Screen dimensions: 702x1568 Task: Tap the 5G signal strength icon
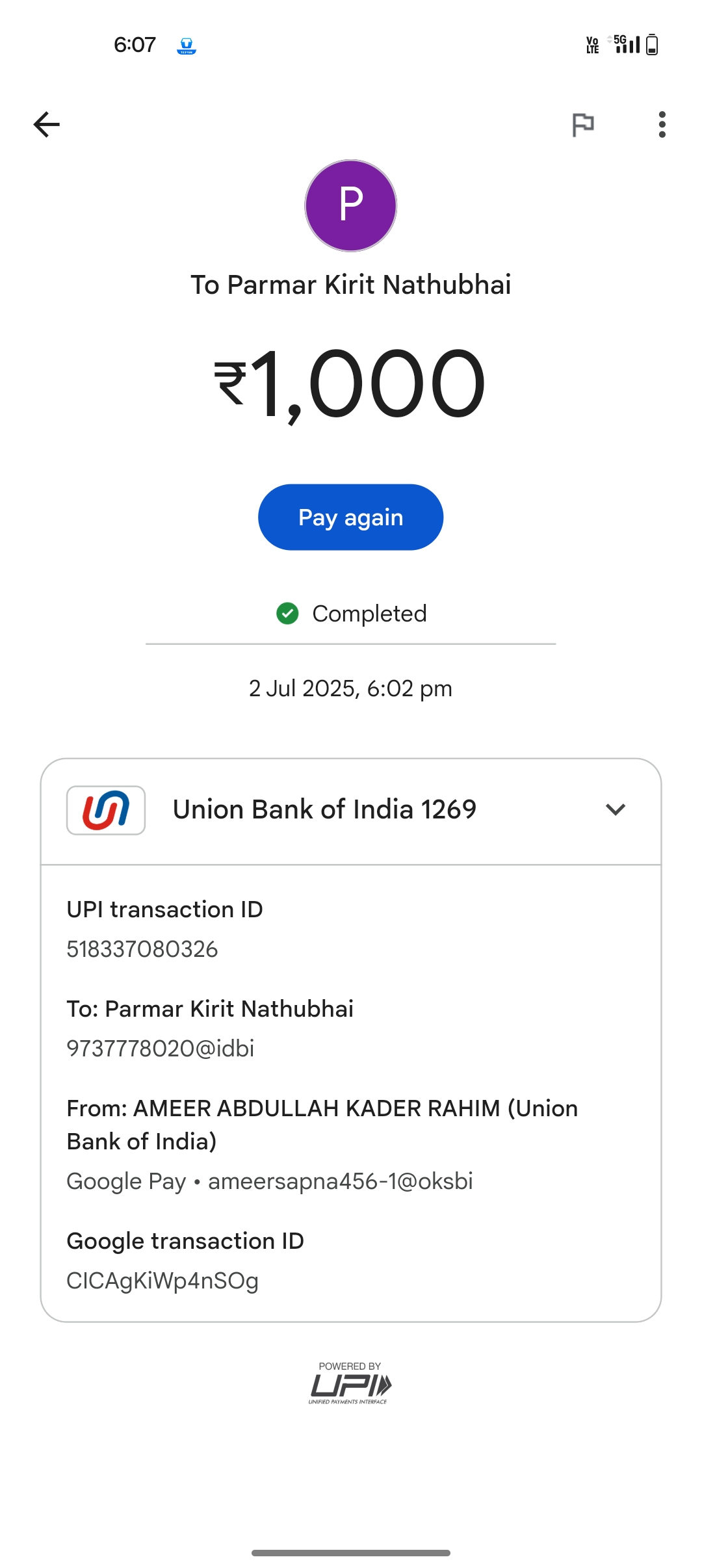[627, 44]
